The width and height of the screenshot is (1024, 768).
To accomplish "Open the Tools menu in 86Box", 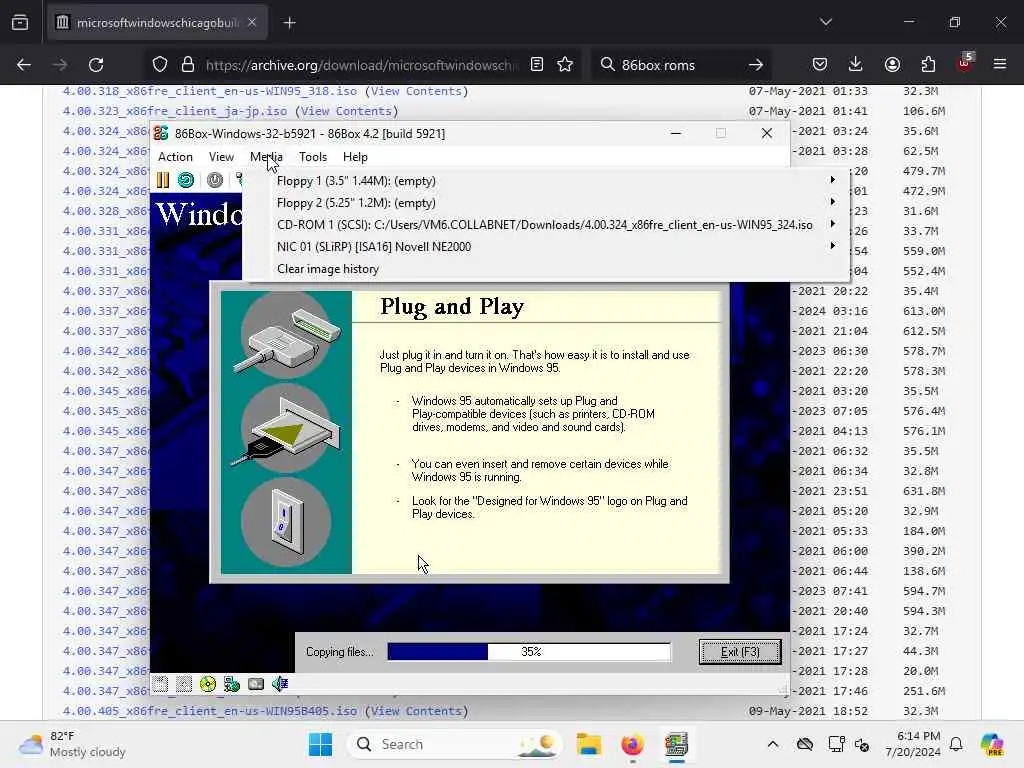I will [x=313, y=157].
